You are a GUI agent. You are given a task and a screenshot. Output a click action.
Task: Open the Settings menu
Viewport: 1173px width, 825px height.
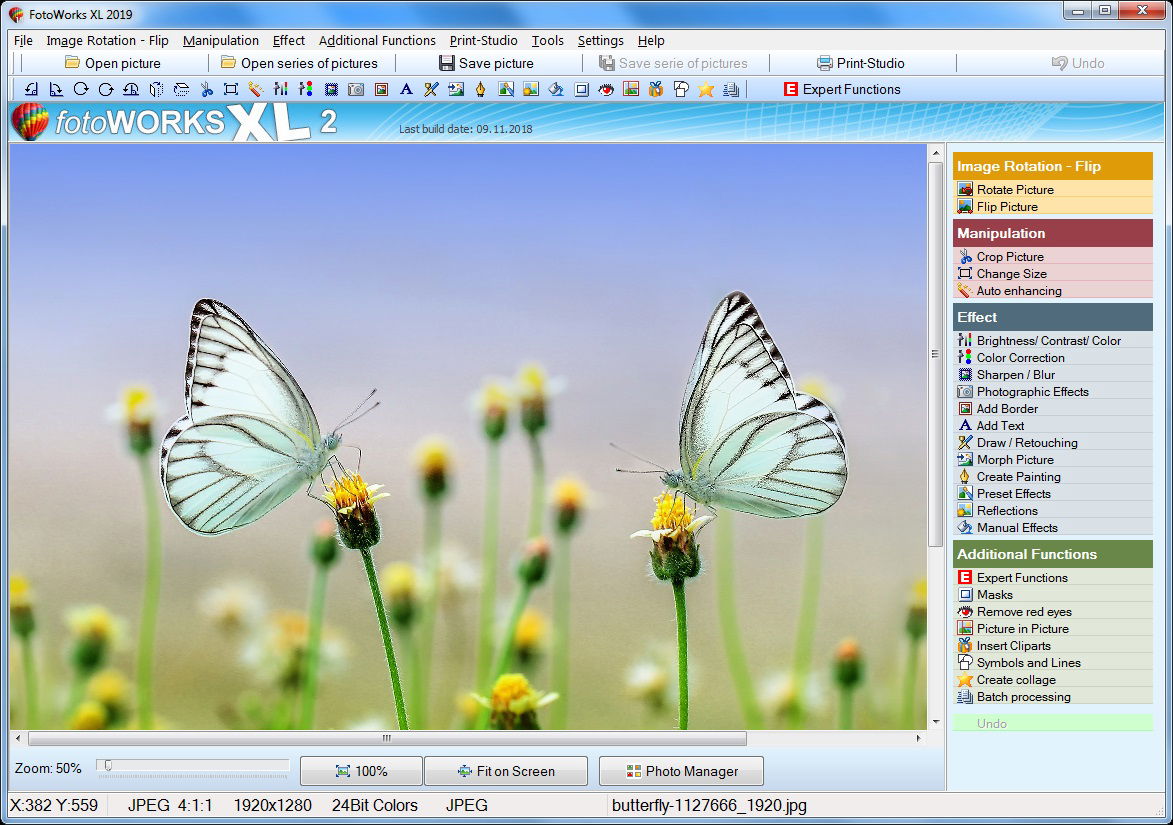600,40
